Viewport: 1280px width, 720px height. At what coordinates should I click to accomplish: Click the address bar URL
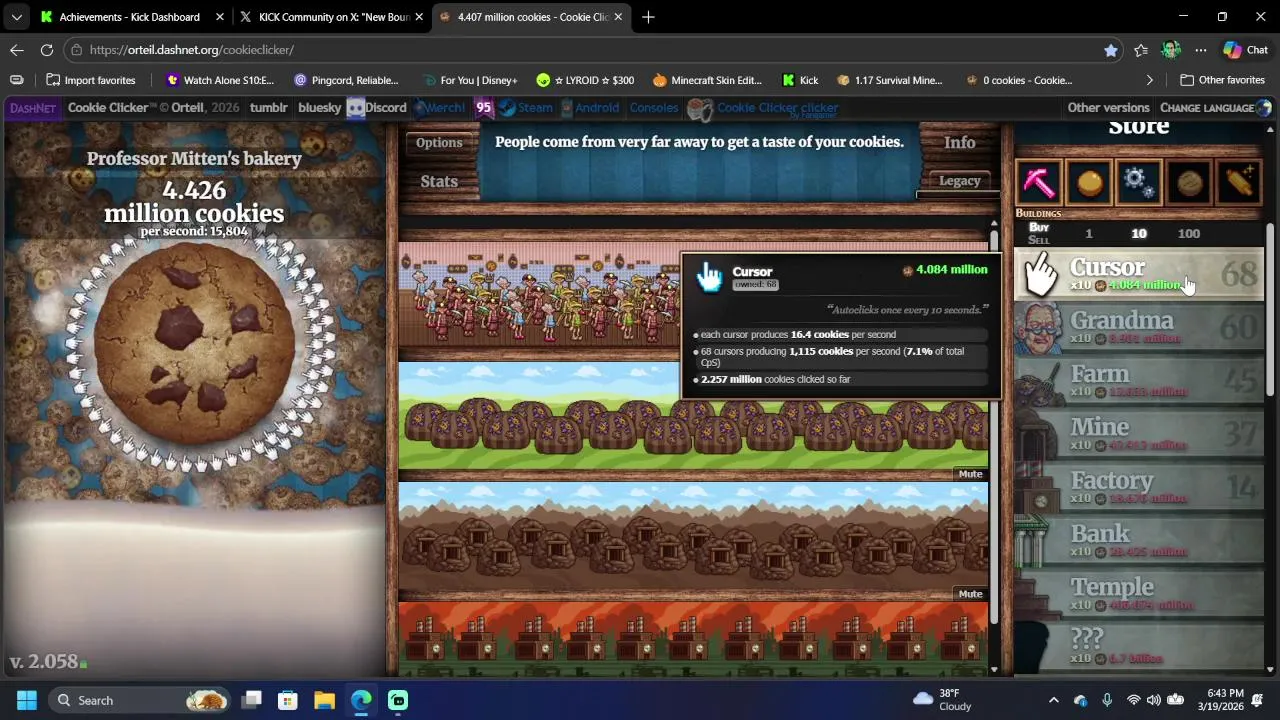(x=191, y=50)
